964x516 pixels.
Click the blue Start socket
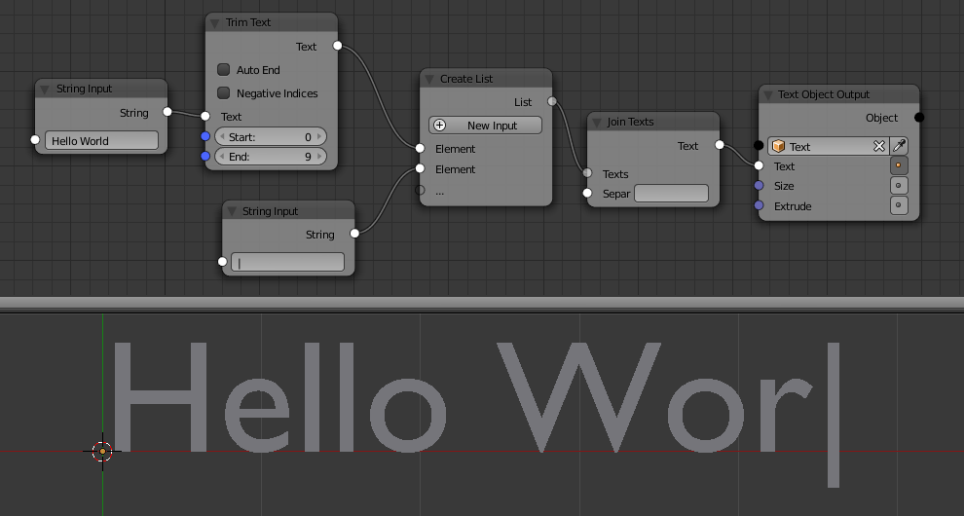205,137
